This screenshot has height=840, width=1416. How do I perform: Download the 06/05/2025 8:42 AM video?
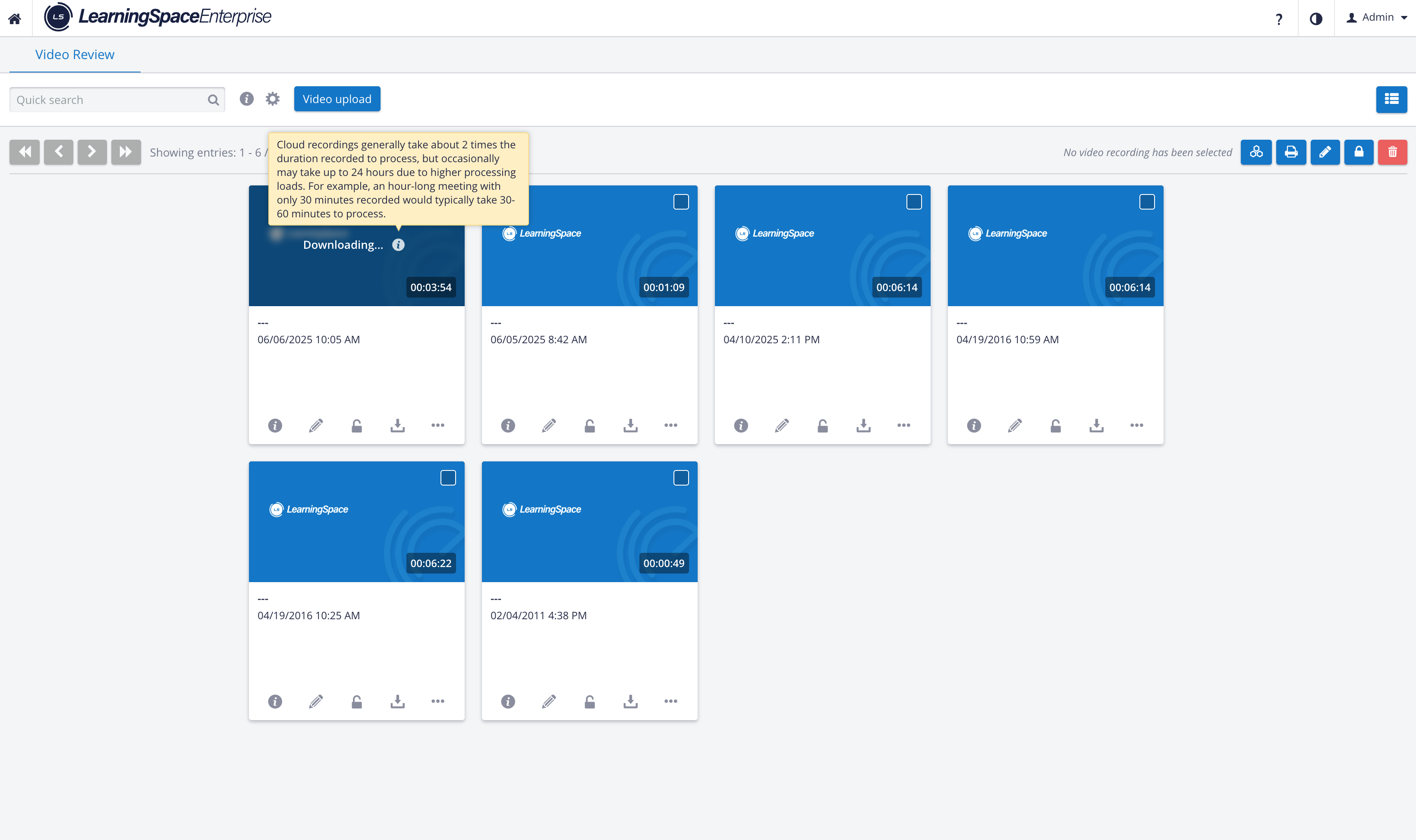click(630, 425)
